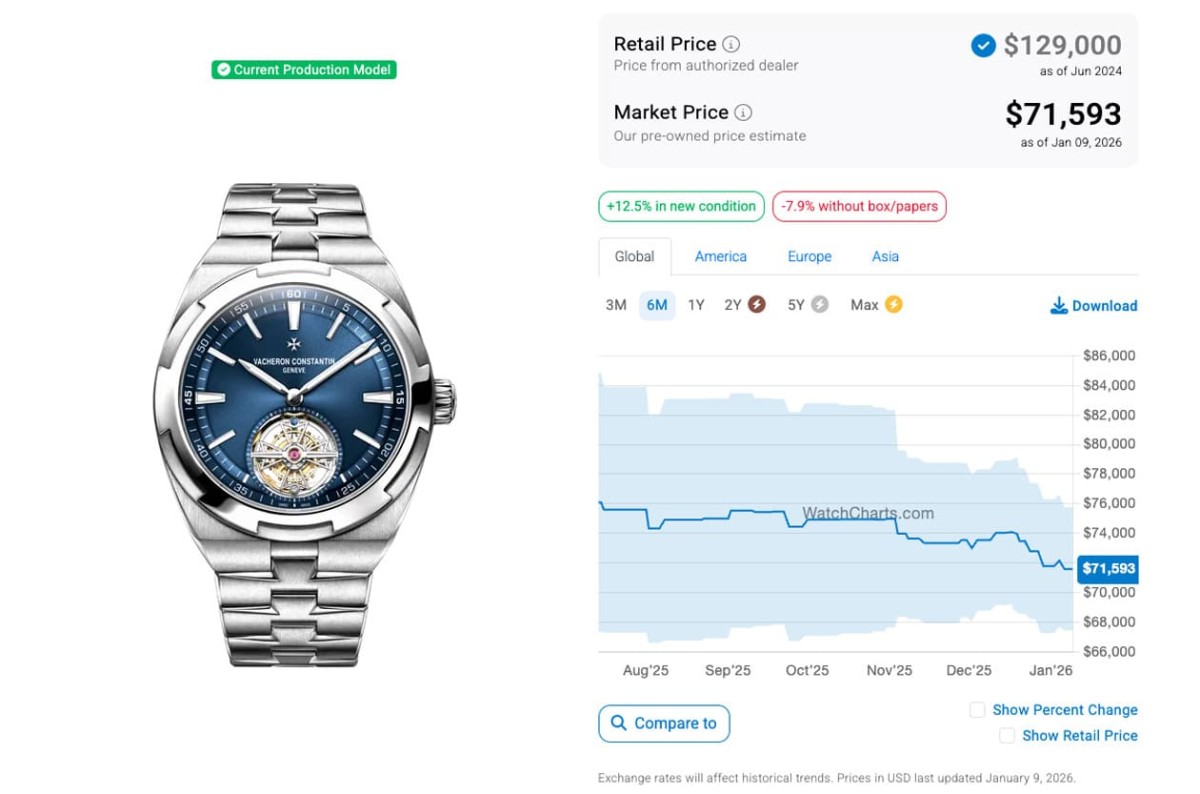Switch to the America tab
This screenshot has width=1200, height=794.
click(720, 256)
